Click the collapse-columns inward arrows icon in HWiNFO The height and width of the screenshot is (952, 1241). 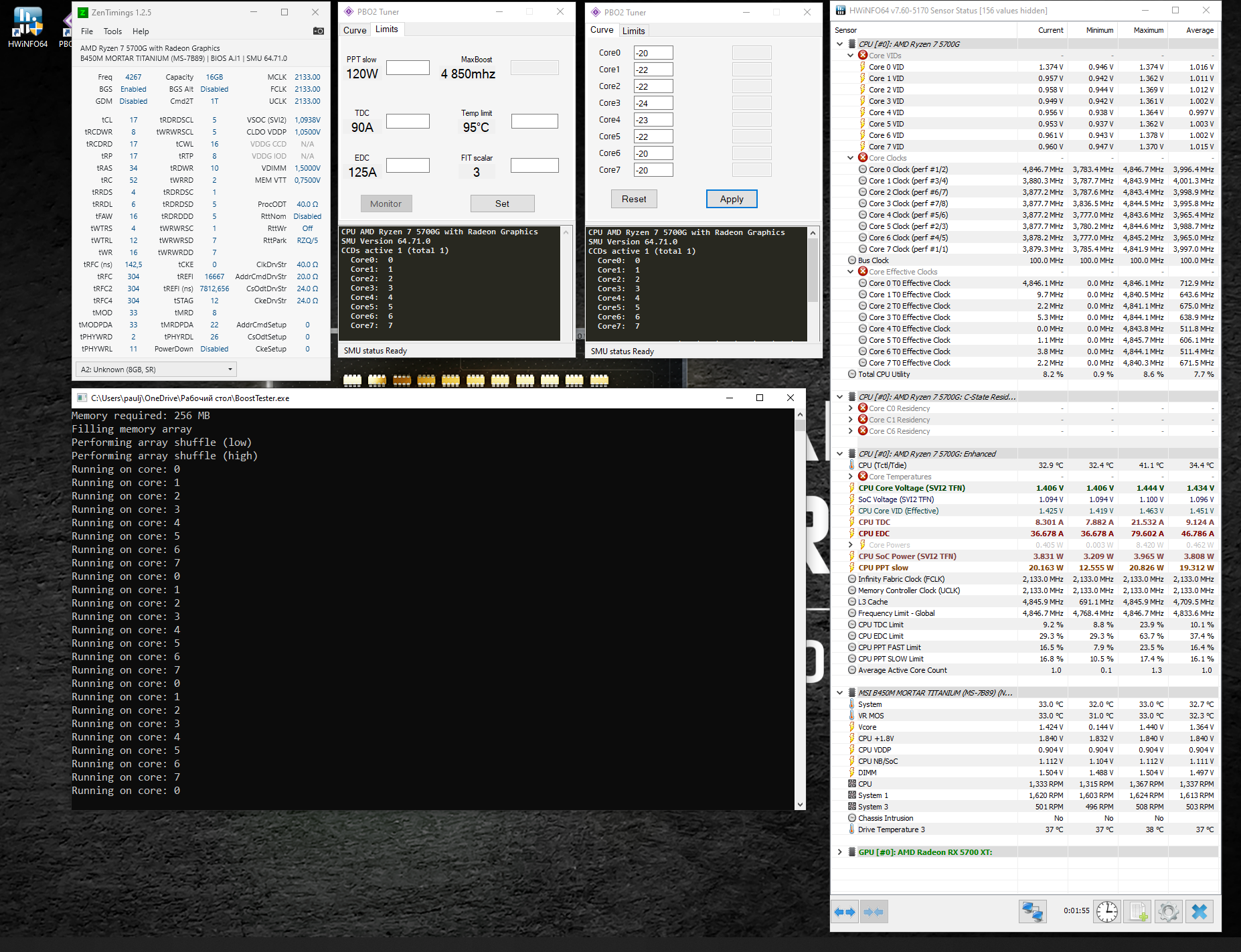(874, 912)
